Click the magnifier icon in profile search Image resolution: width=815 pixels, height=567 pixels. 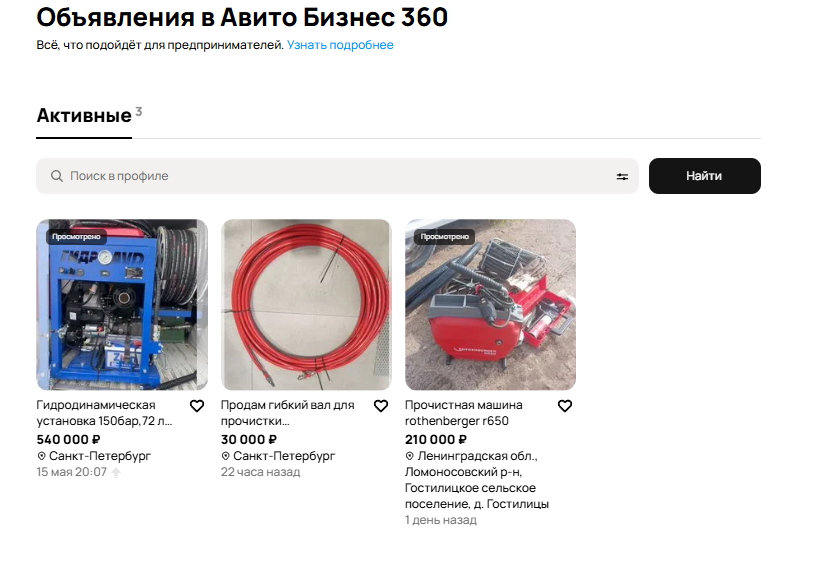tap(57, 176)
